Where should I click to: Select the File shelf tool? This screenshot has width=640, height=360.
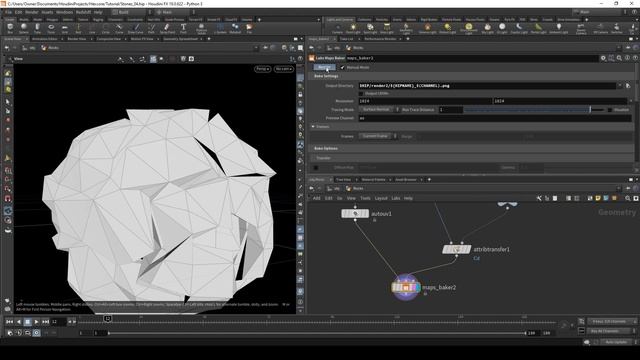[x=249, y=28]
